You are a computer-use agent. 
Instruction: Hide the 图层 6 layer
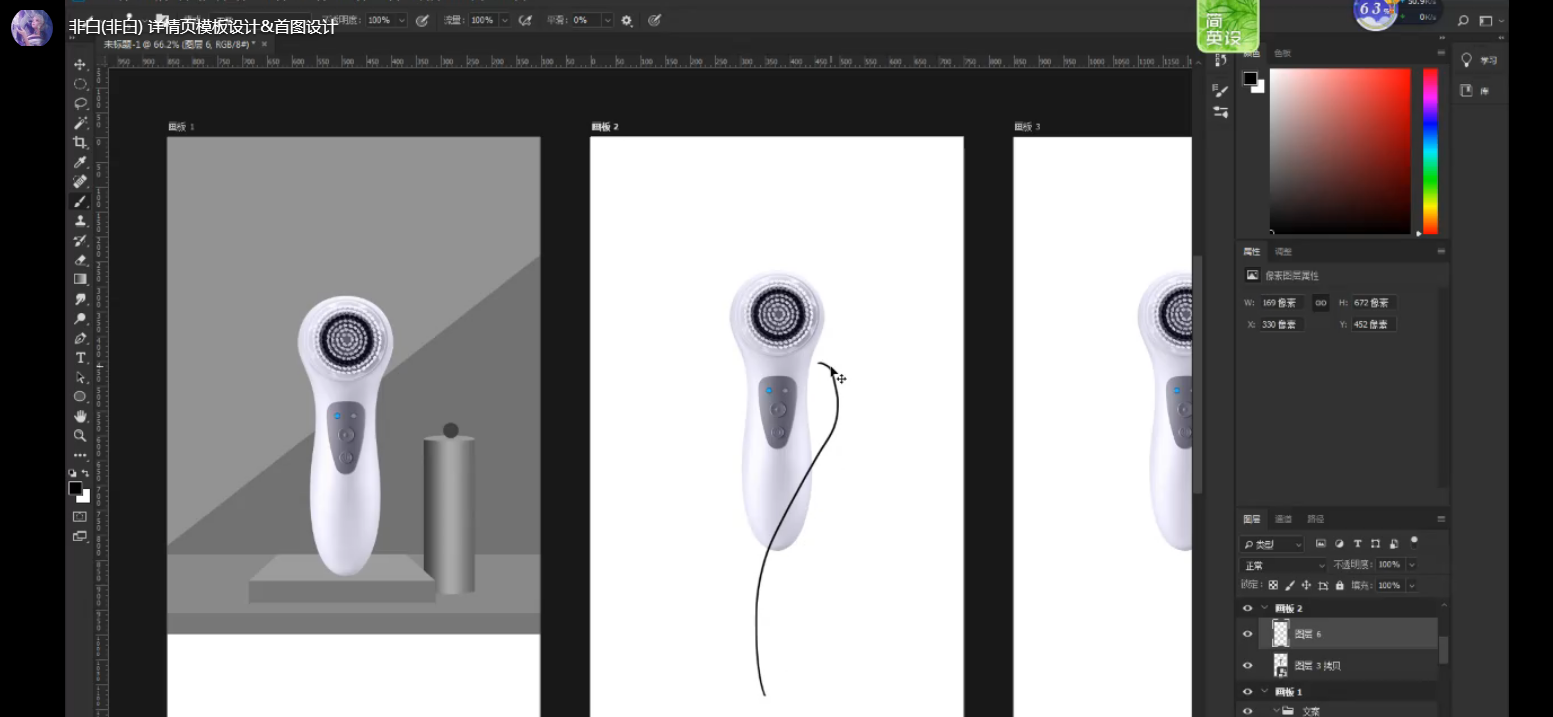tap(1247, 634)
